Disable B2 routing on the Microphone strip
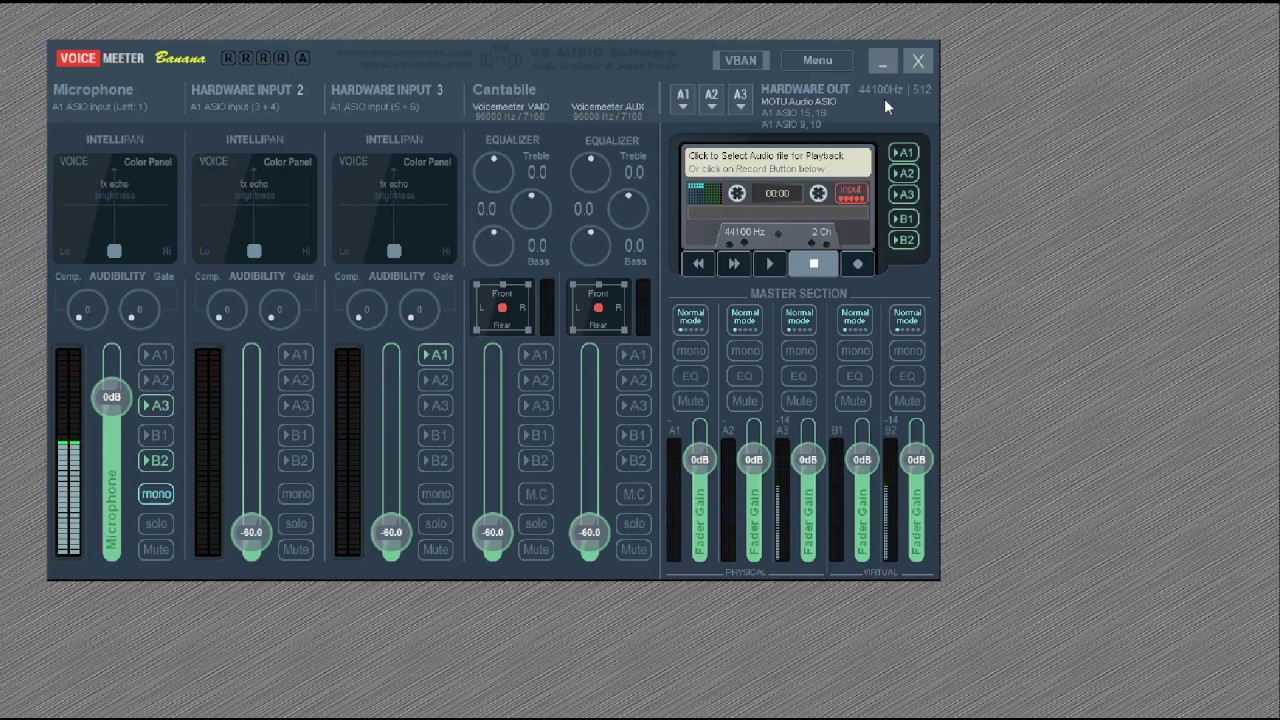Image resolution: width=1280 pixels, height=720 pixels. 156,460
